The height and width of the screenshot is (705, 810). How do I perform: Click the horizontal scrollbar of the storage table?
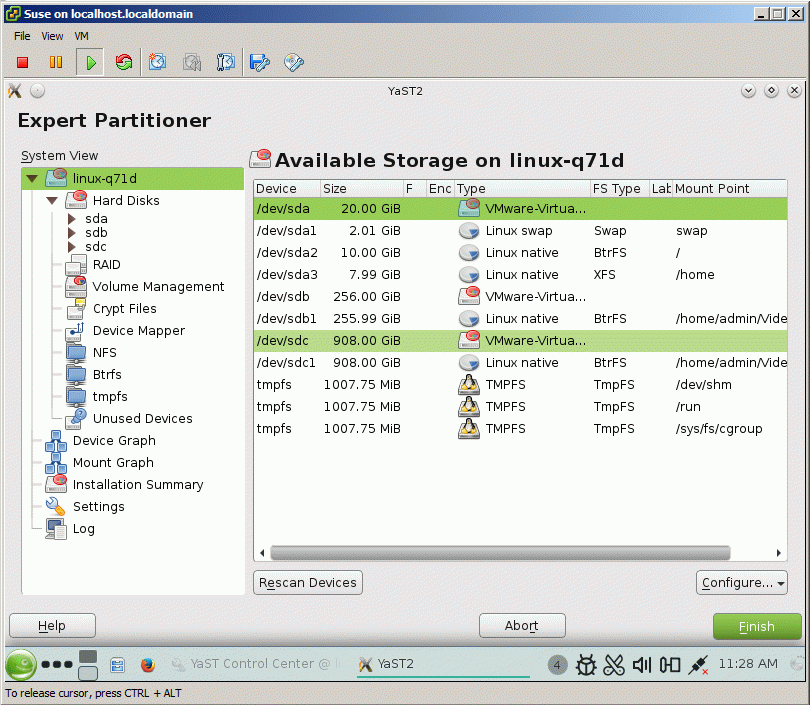[x=500, y=553]
